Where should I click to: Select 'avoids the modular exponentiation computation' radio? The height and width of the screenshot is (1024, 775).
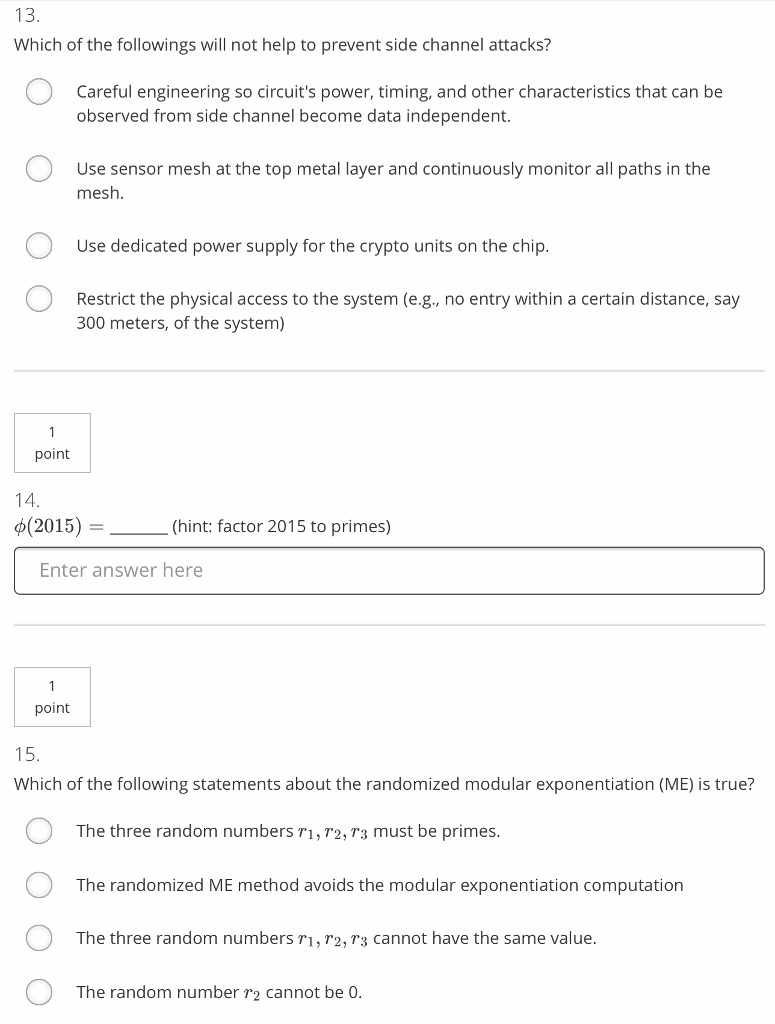39,885
